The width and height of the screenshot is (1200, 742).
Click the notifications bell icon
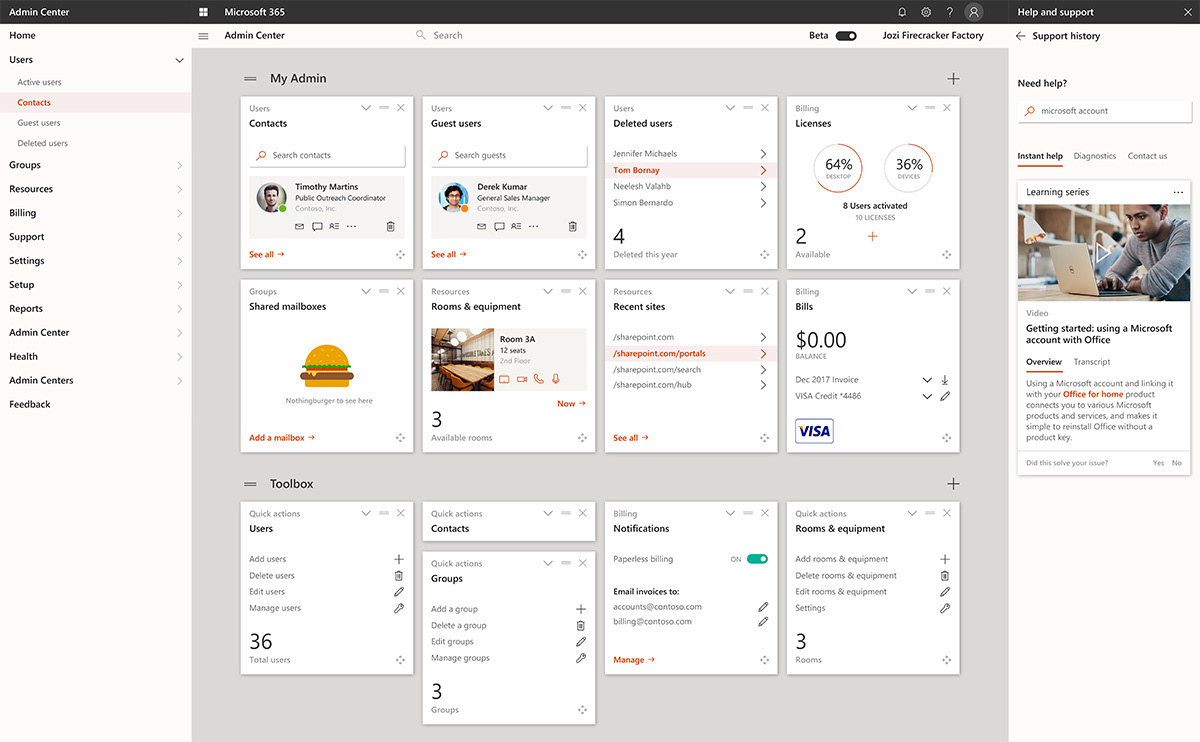click(x=902, y=12)
